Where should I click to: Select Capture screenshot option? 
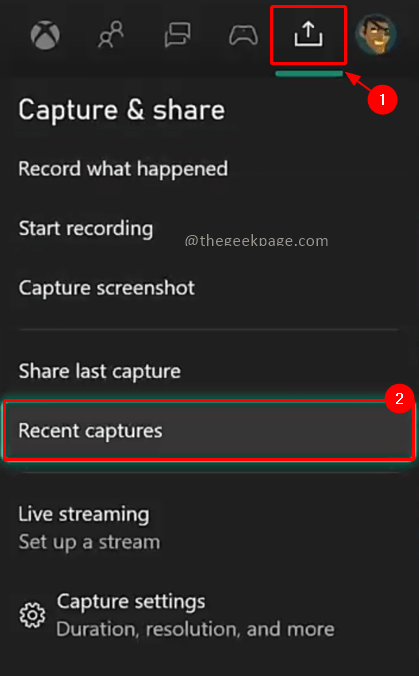(x=106, y=288)
